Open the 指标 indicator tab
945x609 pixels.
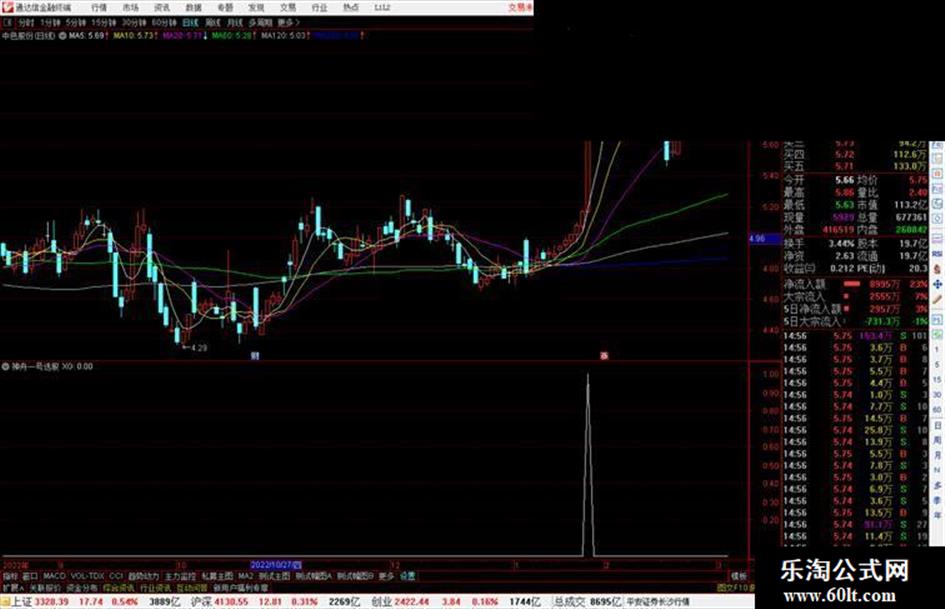click(x=10, y=576)
